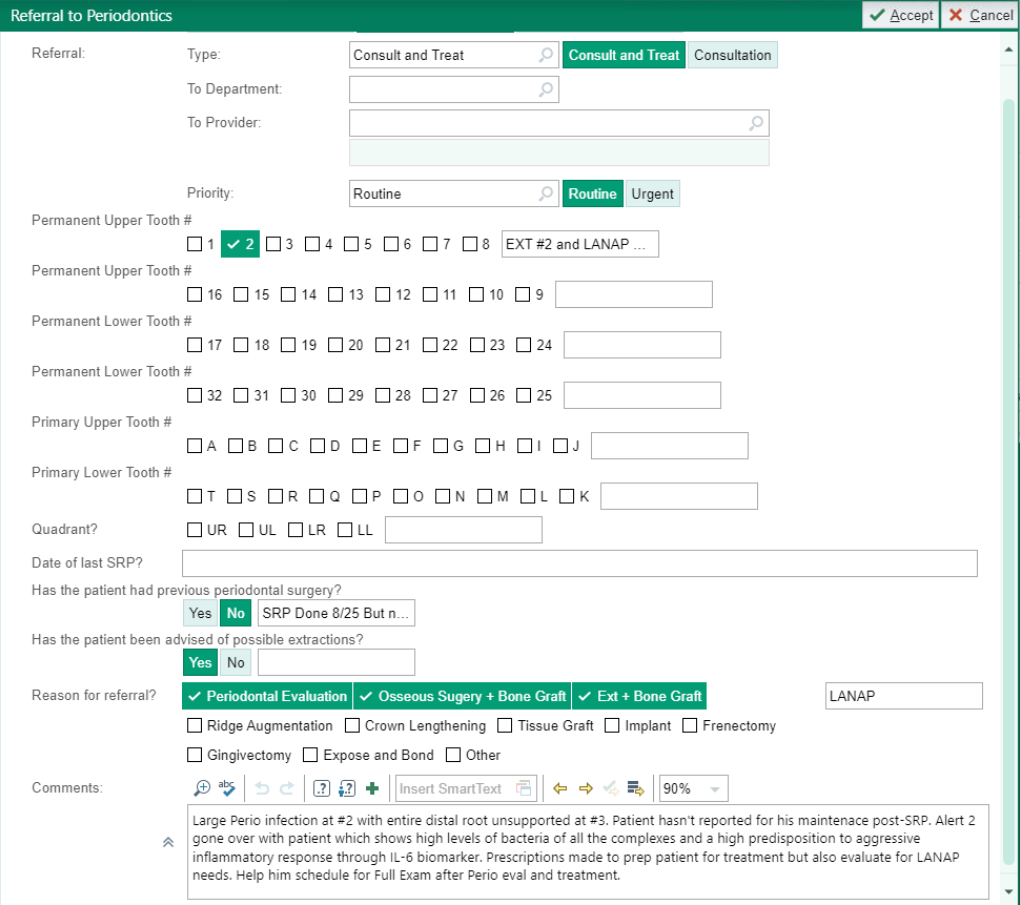Image resolution: width=1020 pixels, height=905 pixels.
Task: Click the To Provider input field
Action: point(559,123)
